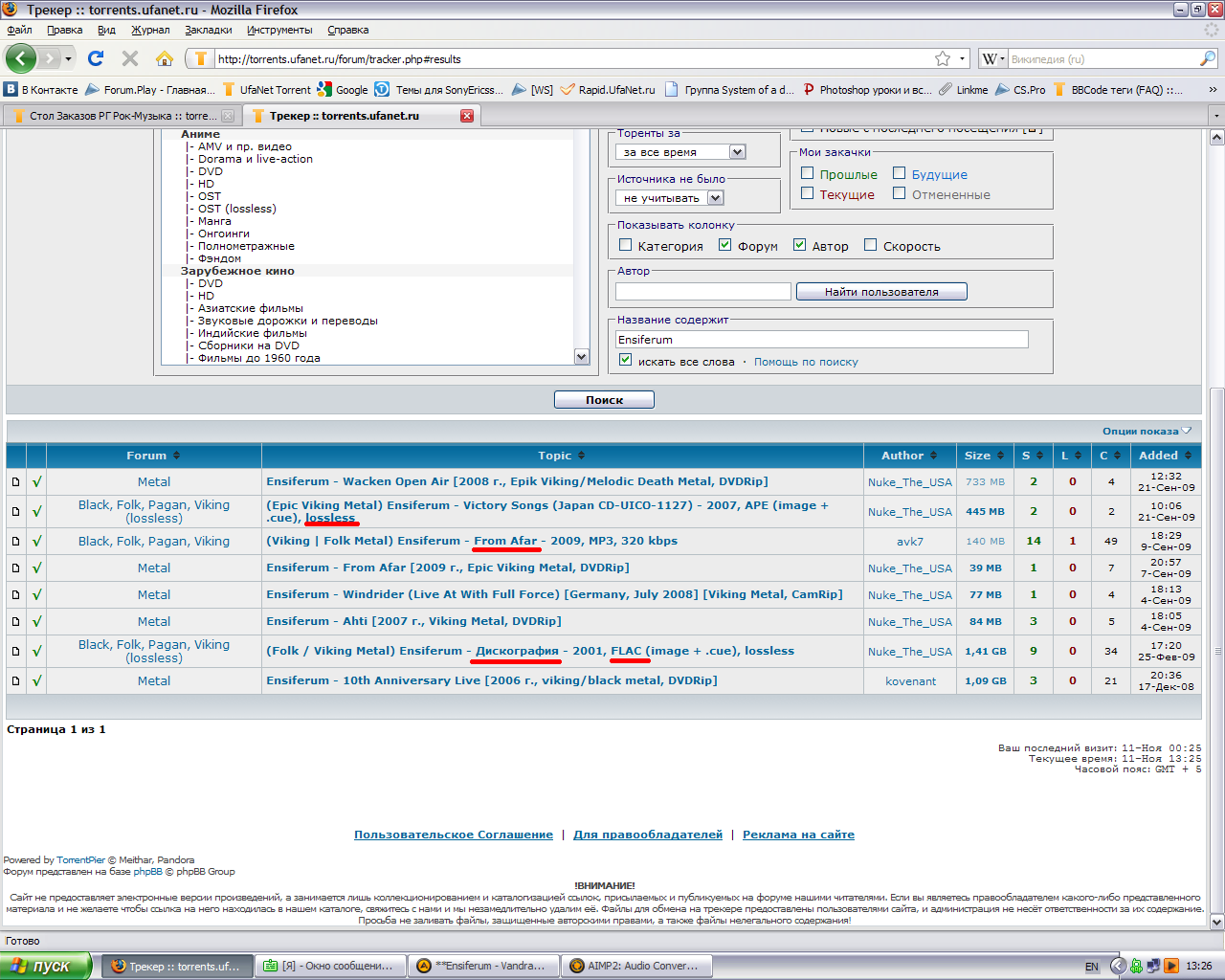Open Группа System of a d... bookmark

(x=729, y=90)
